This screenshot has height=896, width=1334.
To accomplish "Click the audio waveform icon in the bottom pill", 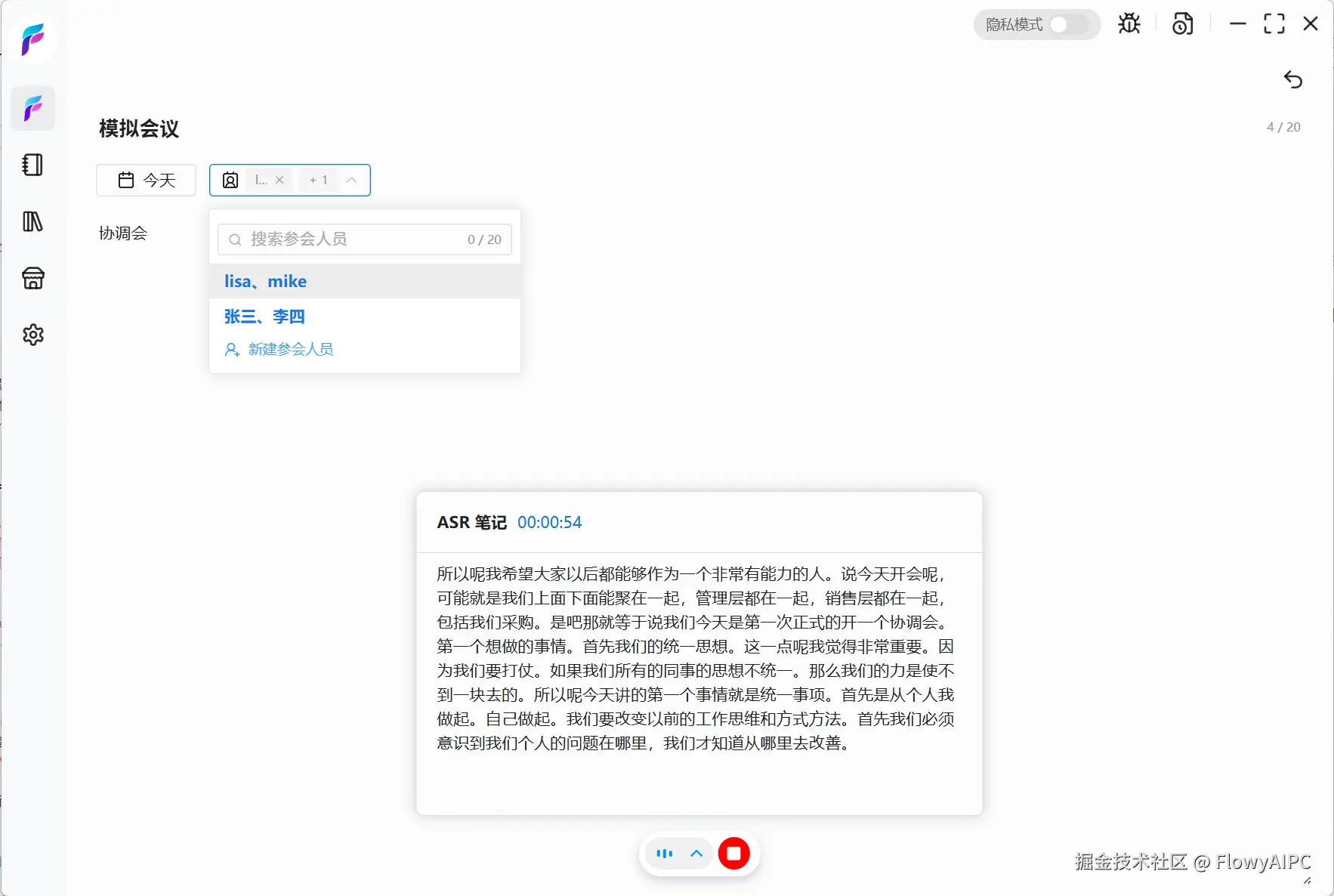I will pos(665,854).
